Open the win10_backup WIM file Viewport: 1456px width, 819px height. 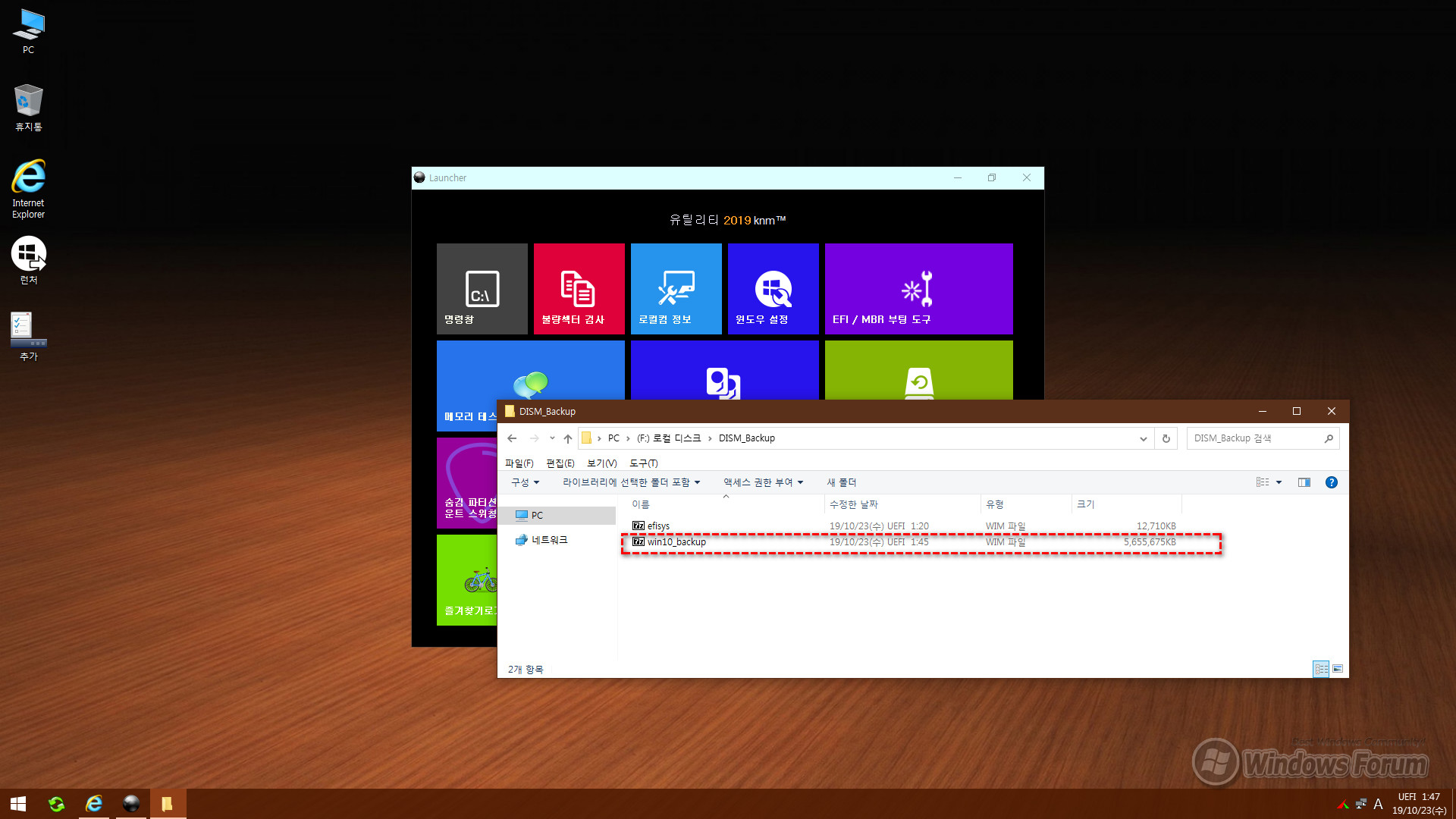click(677, 542)
